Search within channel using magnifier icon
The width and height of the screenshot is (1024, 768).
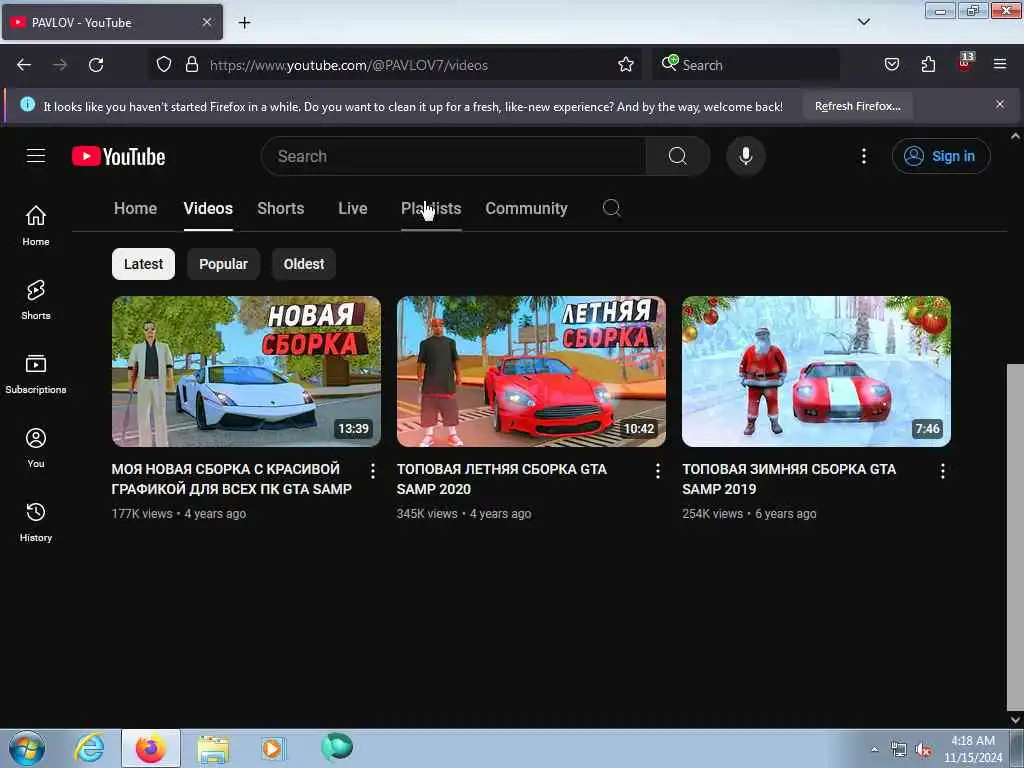(x=612, y=208)
